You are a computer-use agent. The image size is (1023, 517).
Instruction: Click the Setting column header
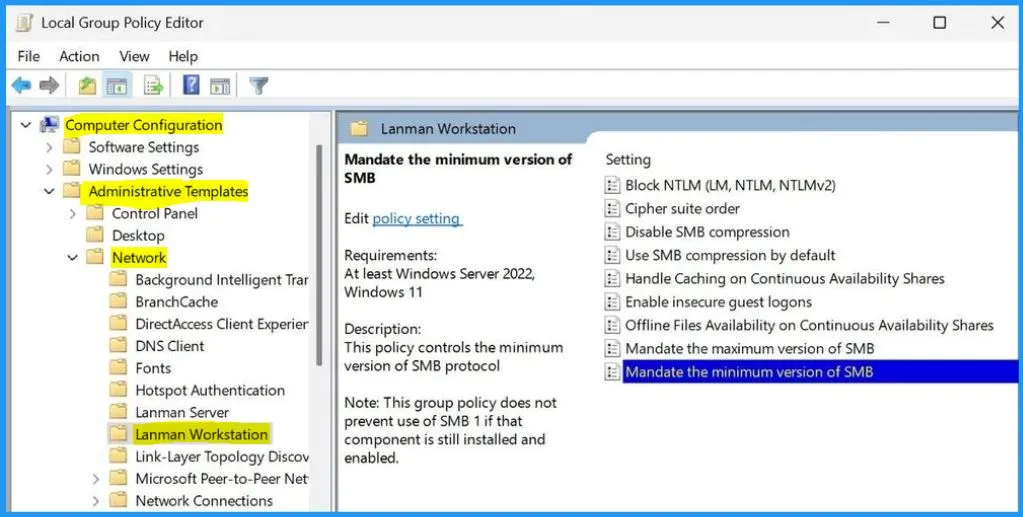[628, 159]
